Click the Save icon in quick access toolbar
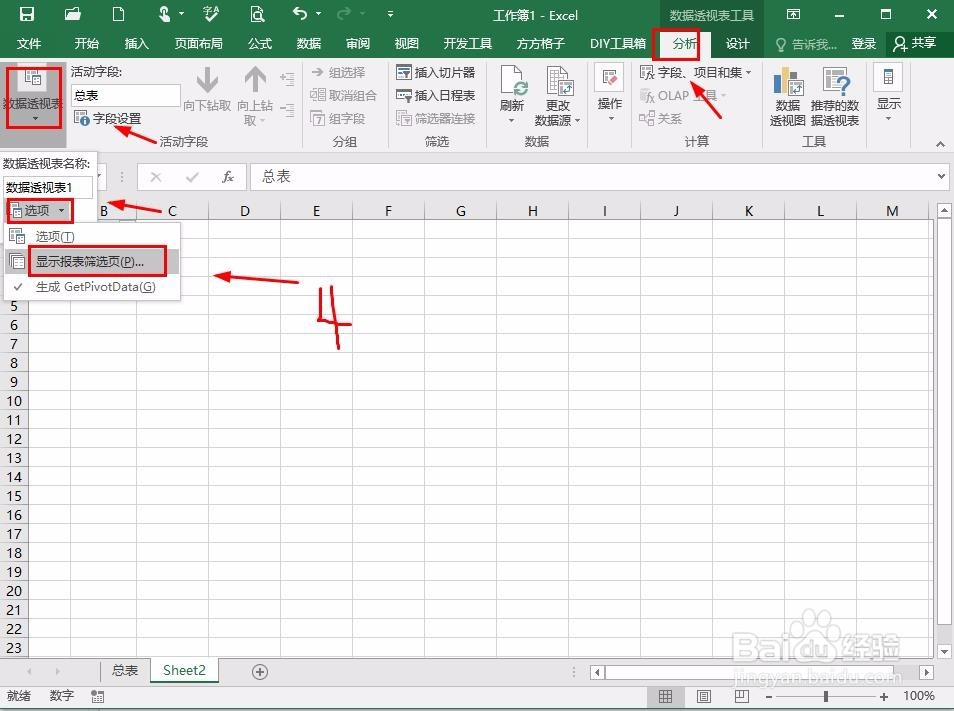This screenshot has height=711, width=954. click(x=27, y=13)
